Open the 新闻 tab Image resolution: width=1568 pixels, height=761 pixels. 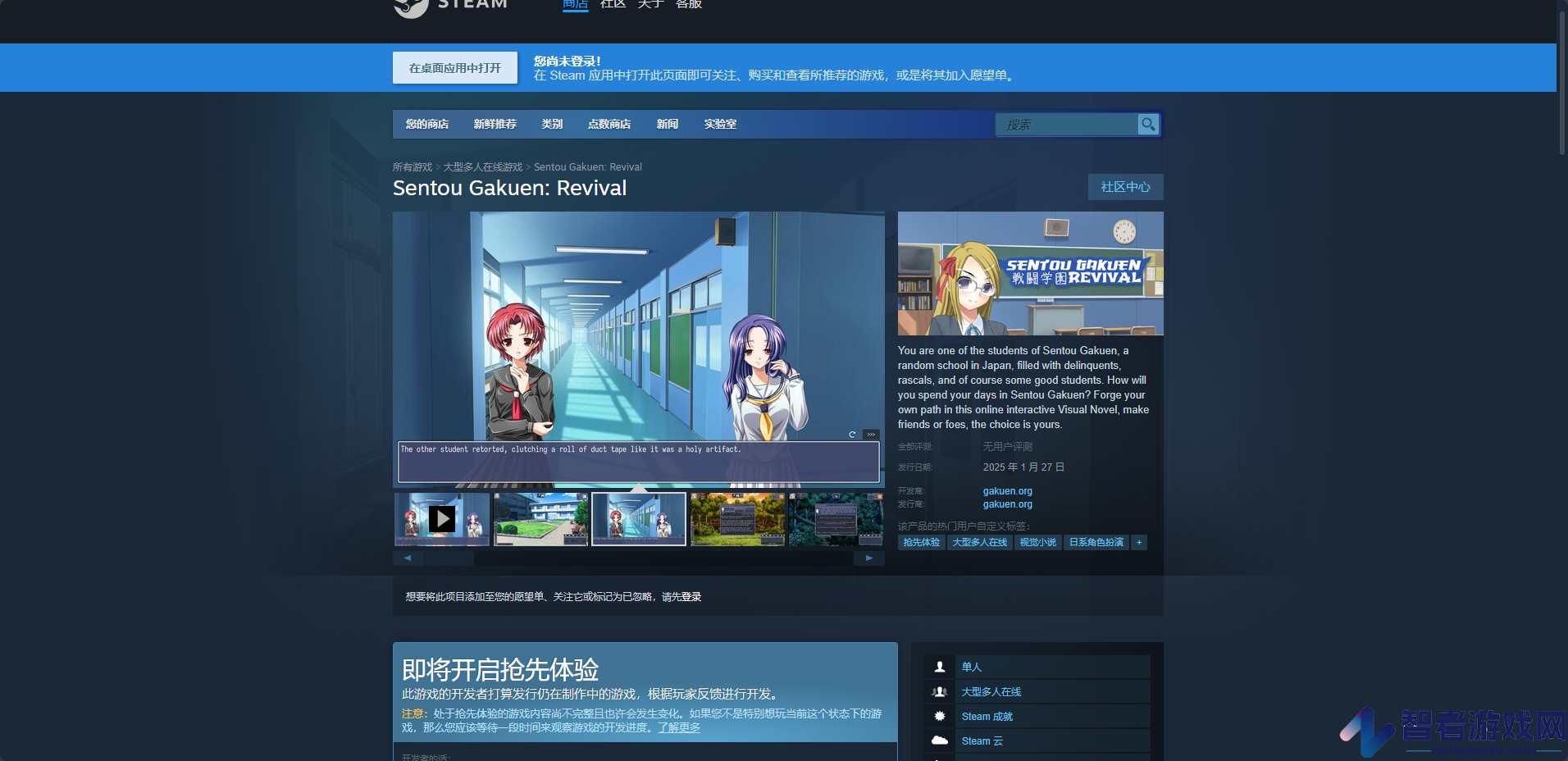pyautogui.click(x=668, y=124)
